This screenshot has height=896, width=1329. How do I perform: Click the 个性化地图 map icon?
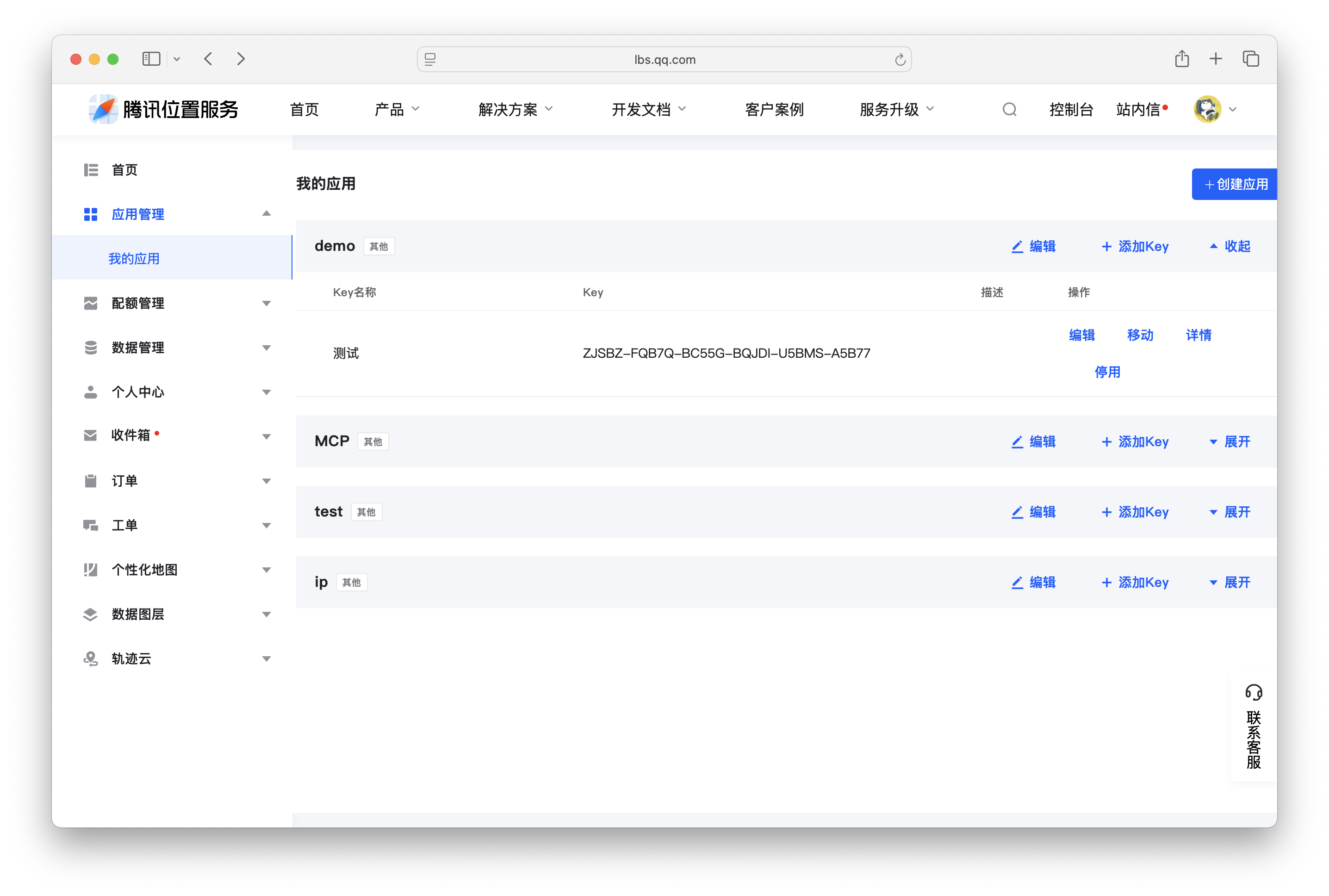[x=90, y=570]
